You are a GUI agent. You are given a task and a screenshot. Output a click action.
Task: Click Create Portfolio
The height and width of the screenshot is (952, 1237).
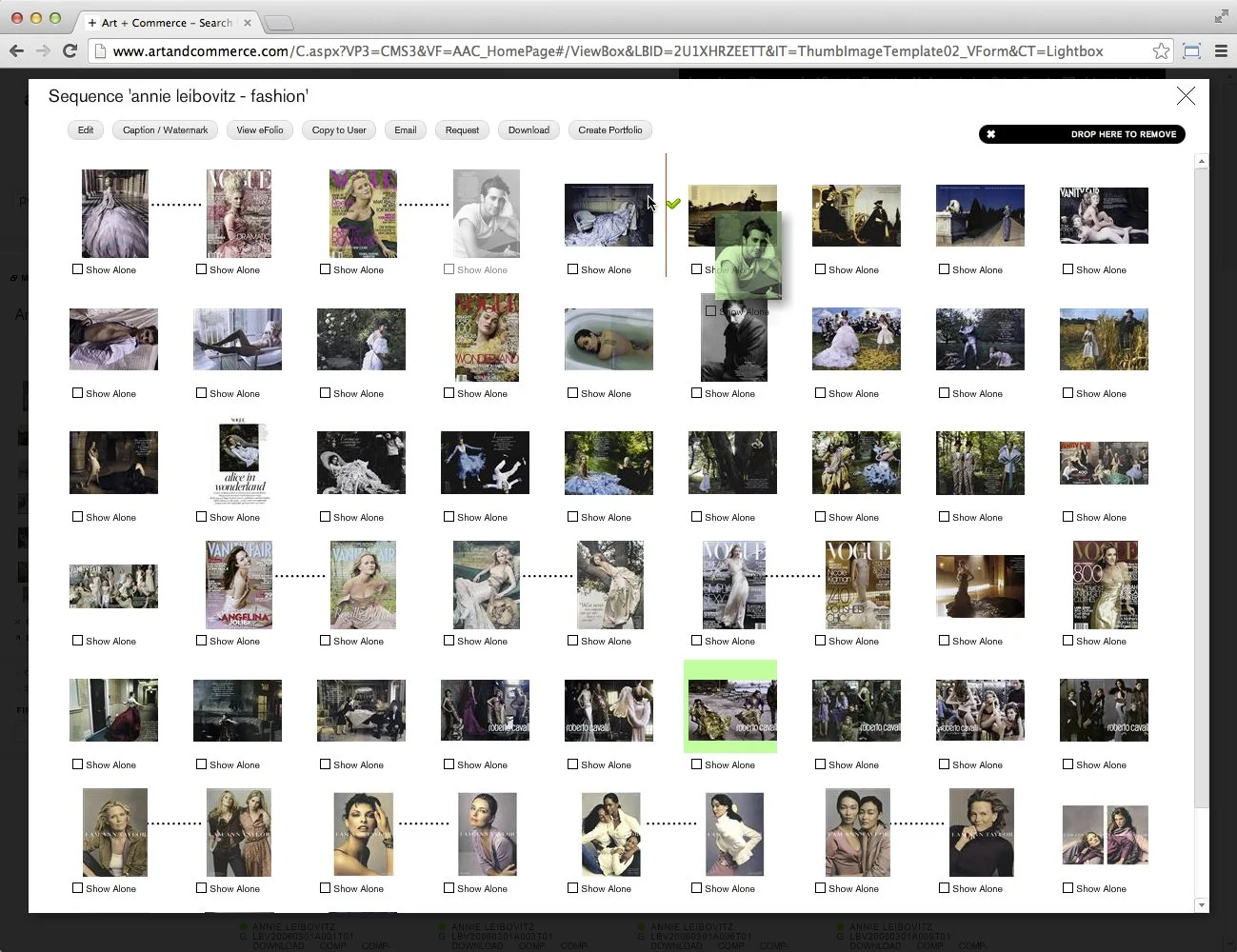click(610, 130)
